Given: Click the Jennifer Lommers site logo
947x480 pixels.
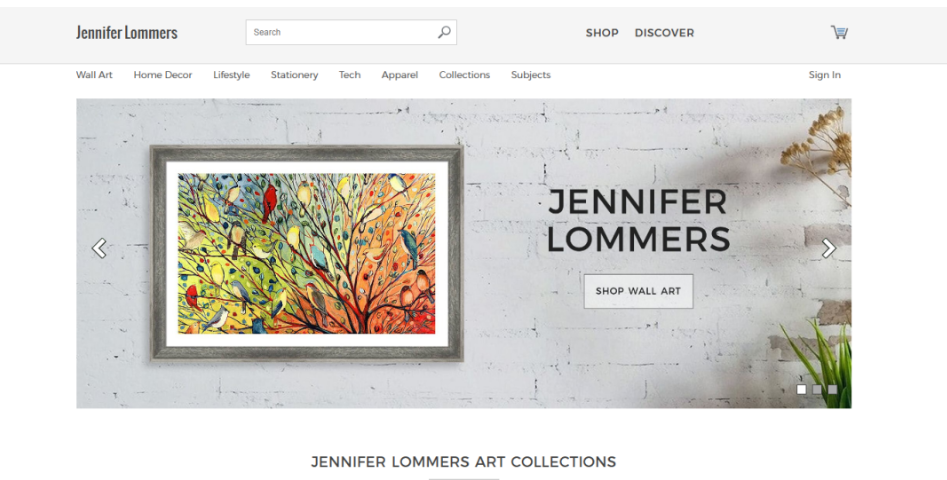Looking at the screenshot, I should [127, 33].
